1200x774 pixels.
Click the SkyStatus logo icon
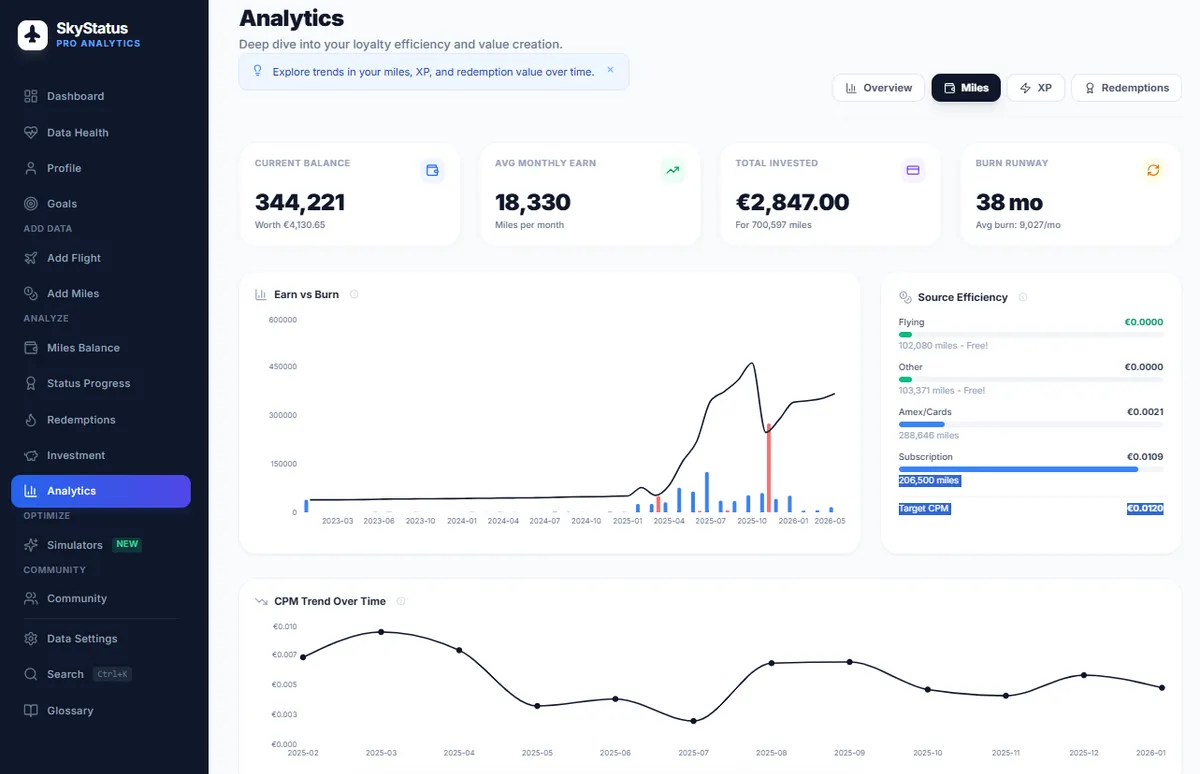pyautogui.click(x=32, y=35)
